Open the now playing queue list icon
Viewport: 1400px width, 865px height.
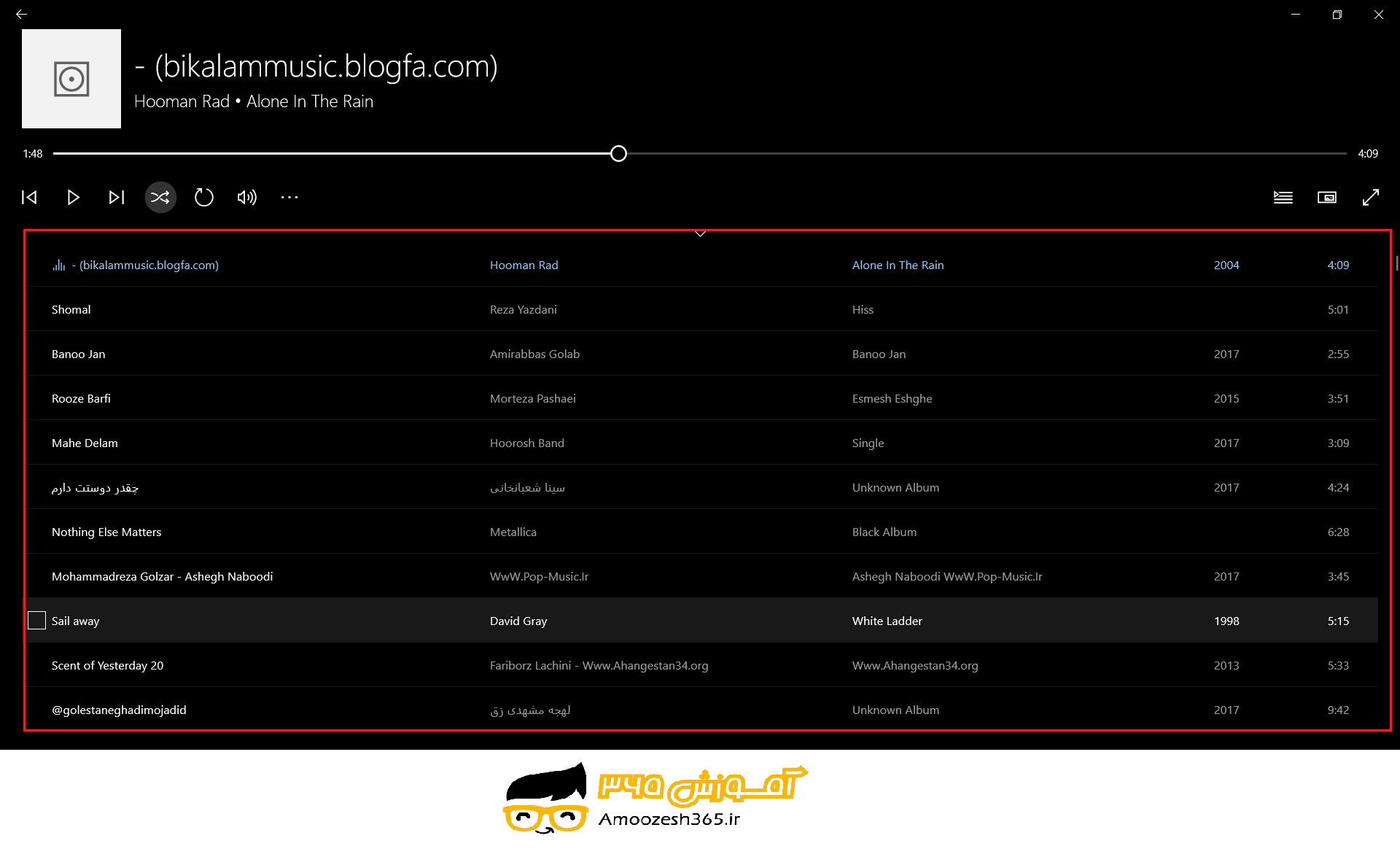1283,197
